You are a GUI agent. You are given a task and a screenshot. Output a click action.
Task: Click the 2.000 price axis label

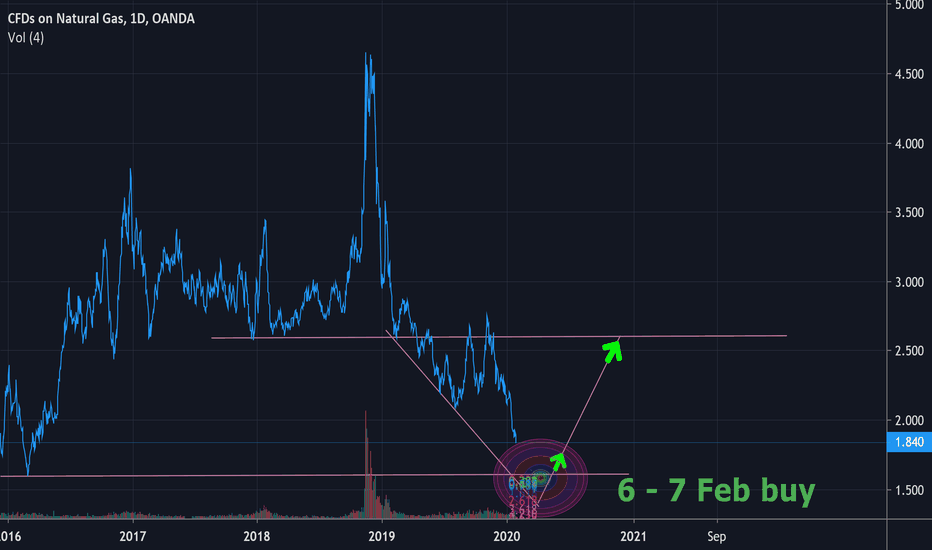(x=909, y=420)
